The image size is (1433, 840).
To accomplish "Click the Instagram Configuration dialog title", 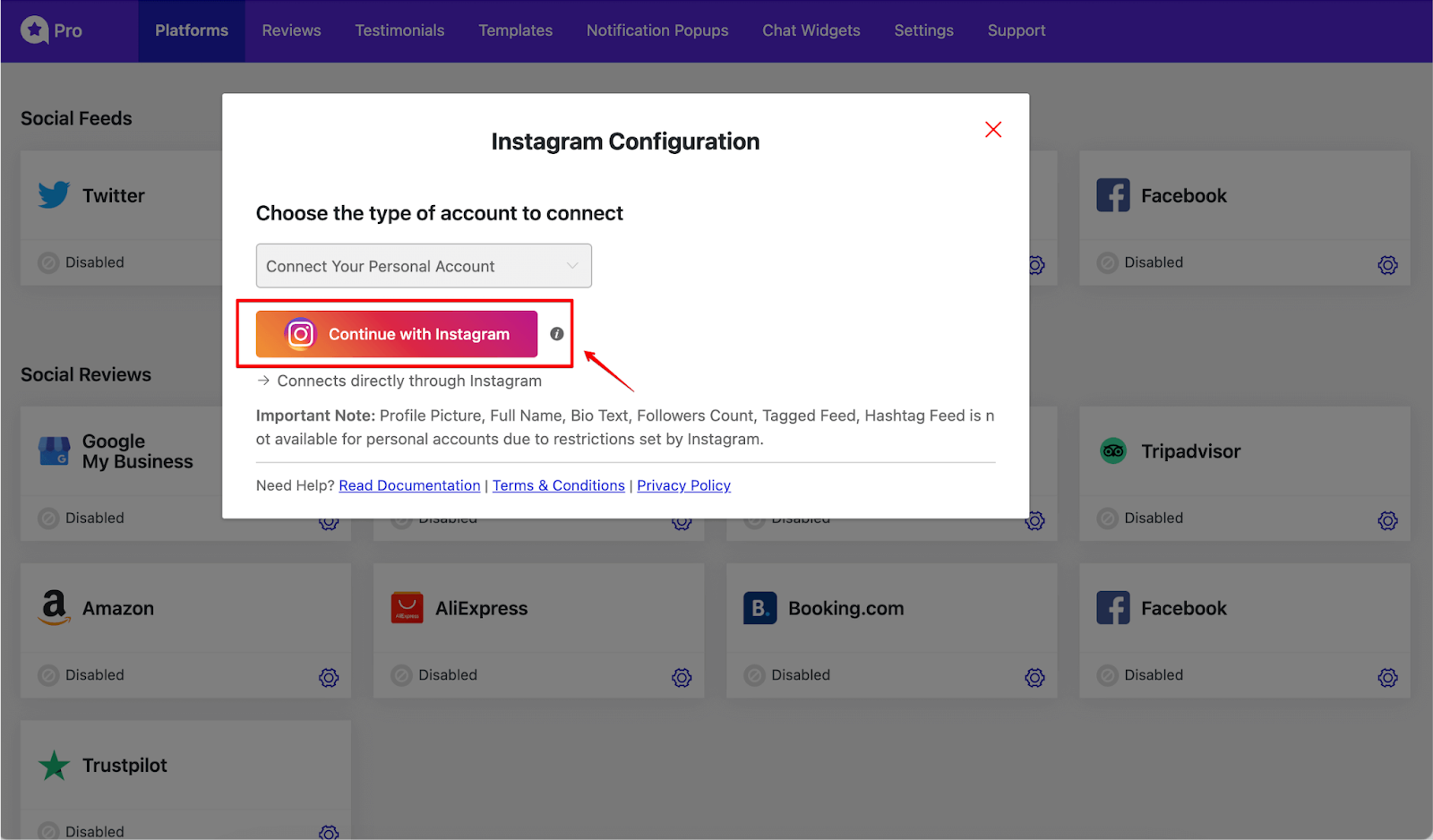I will pos(625,141).
